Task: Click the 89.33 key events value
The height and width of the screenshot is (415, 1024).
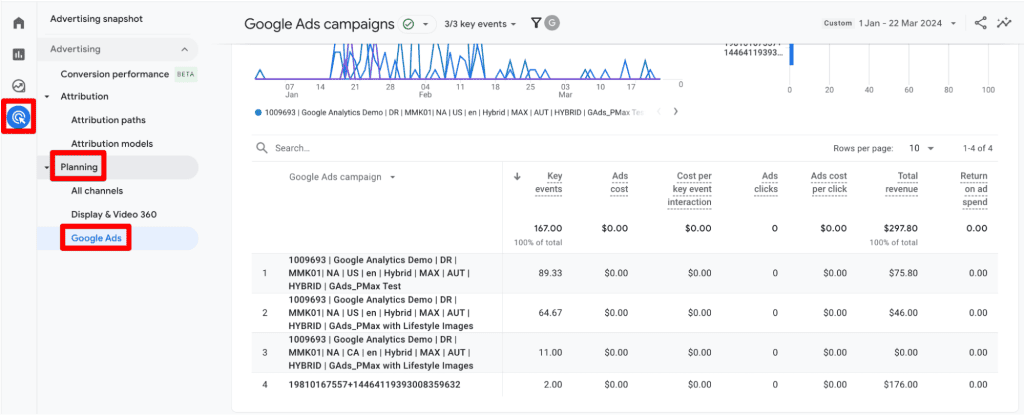Action: tap(549, 273)
